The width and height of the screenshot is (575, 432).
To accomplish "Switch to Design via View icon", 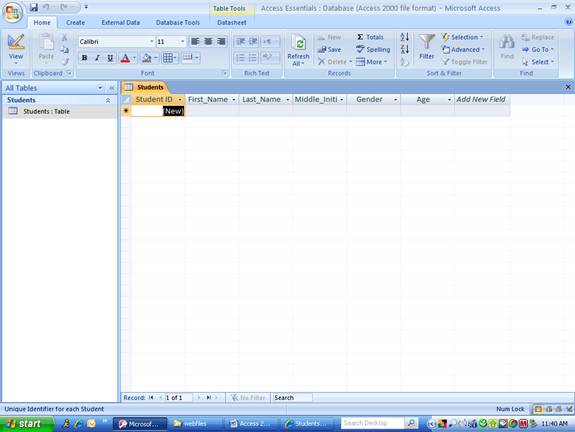I will pyautogui.click(x=16, y=43).
